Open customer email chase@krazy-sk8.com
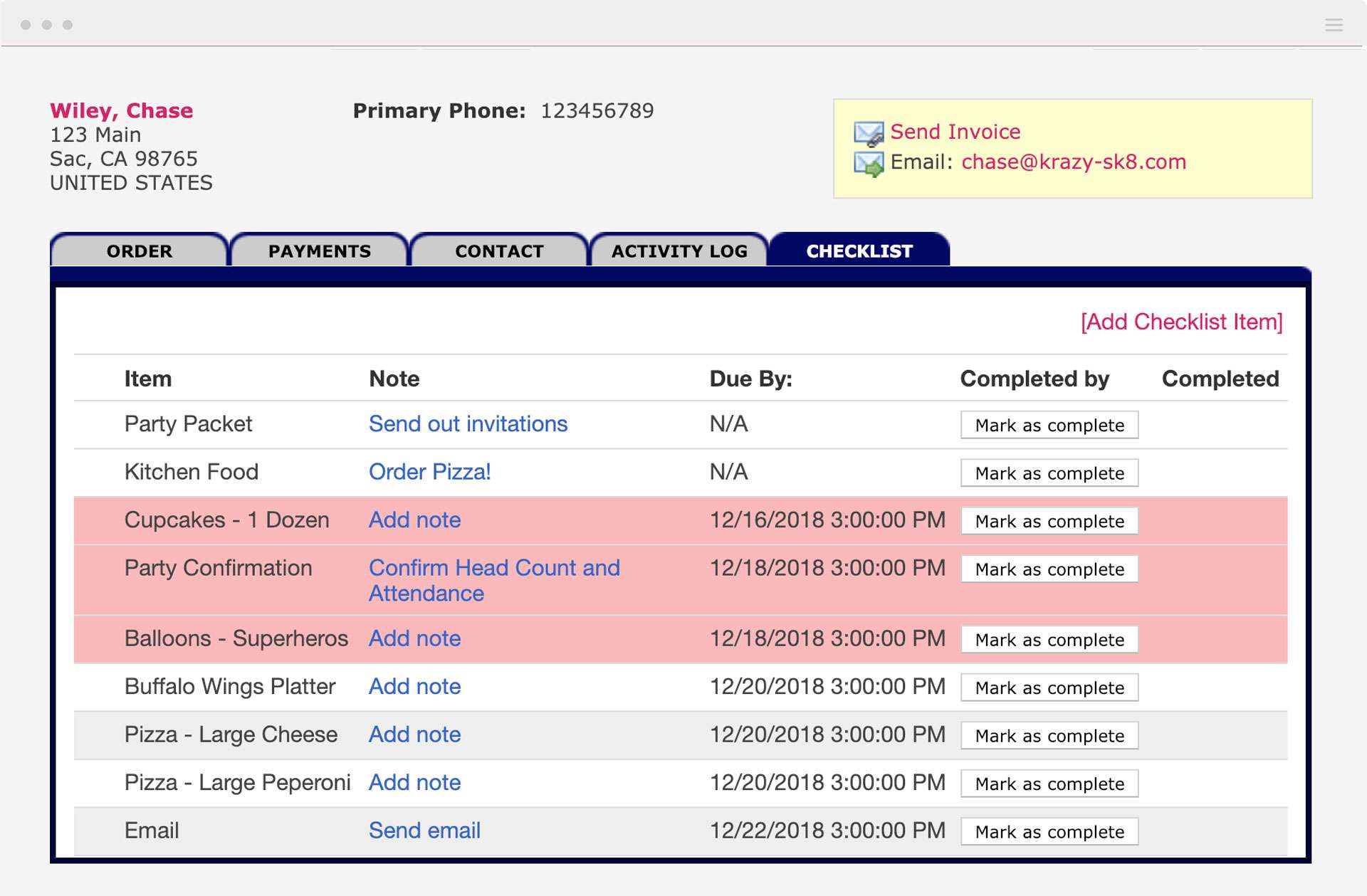The height and width of the screenshot is (896, 1367). click(1074, 162)
